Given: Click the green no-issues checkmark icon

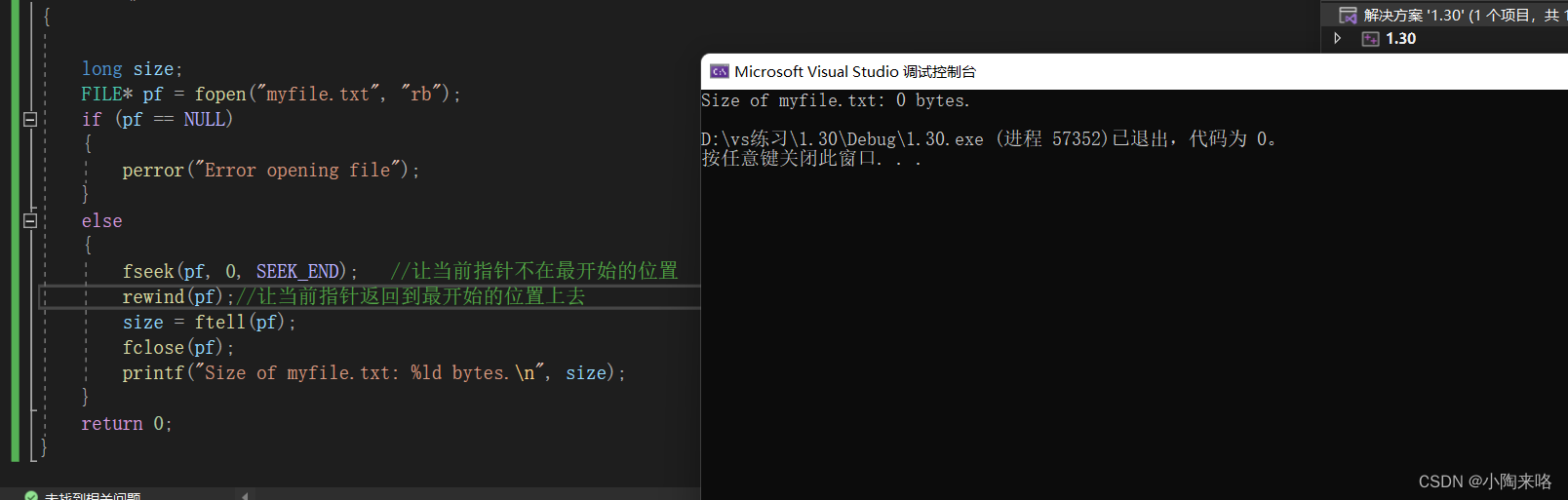Looking at the screenshot, I should (x=31, y=496).
